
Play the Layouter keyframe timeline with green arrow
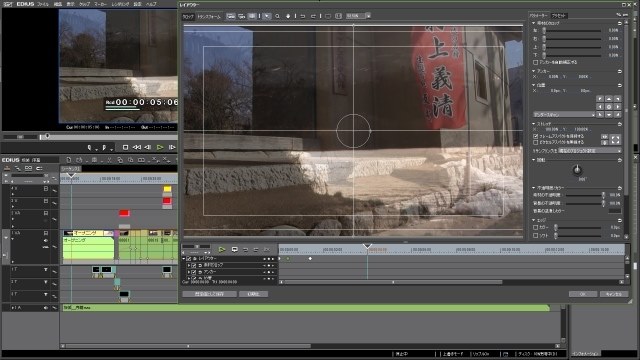(x=222, y=249)
